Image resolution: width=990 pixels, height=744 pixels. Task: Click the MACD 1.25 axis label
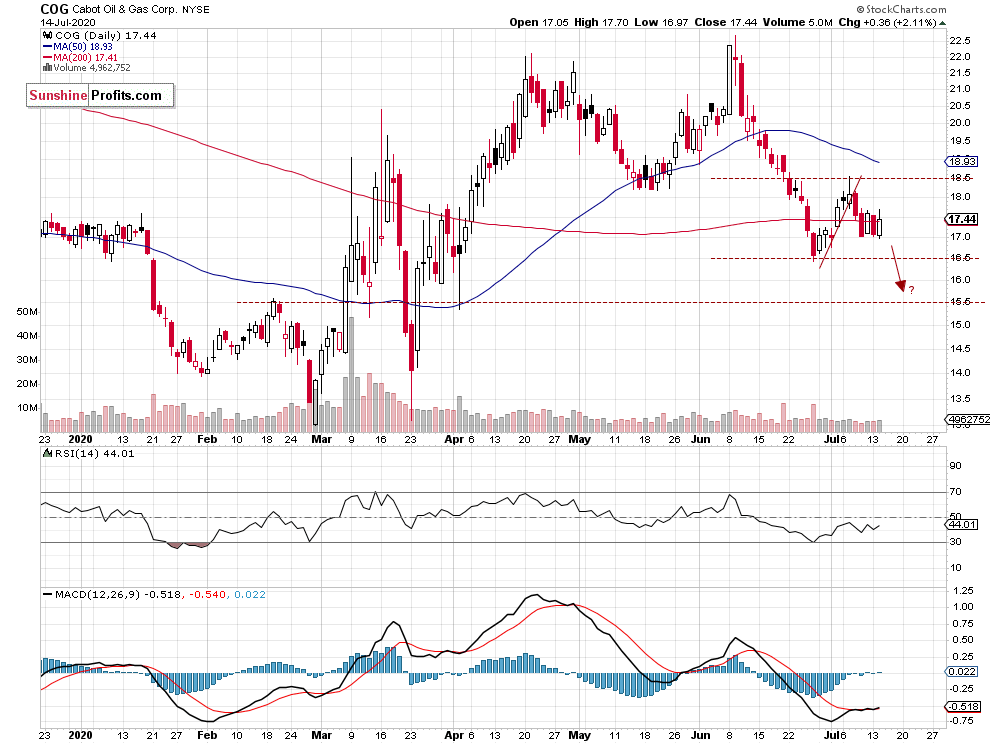pos(962,591)
